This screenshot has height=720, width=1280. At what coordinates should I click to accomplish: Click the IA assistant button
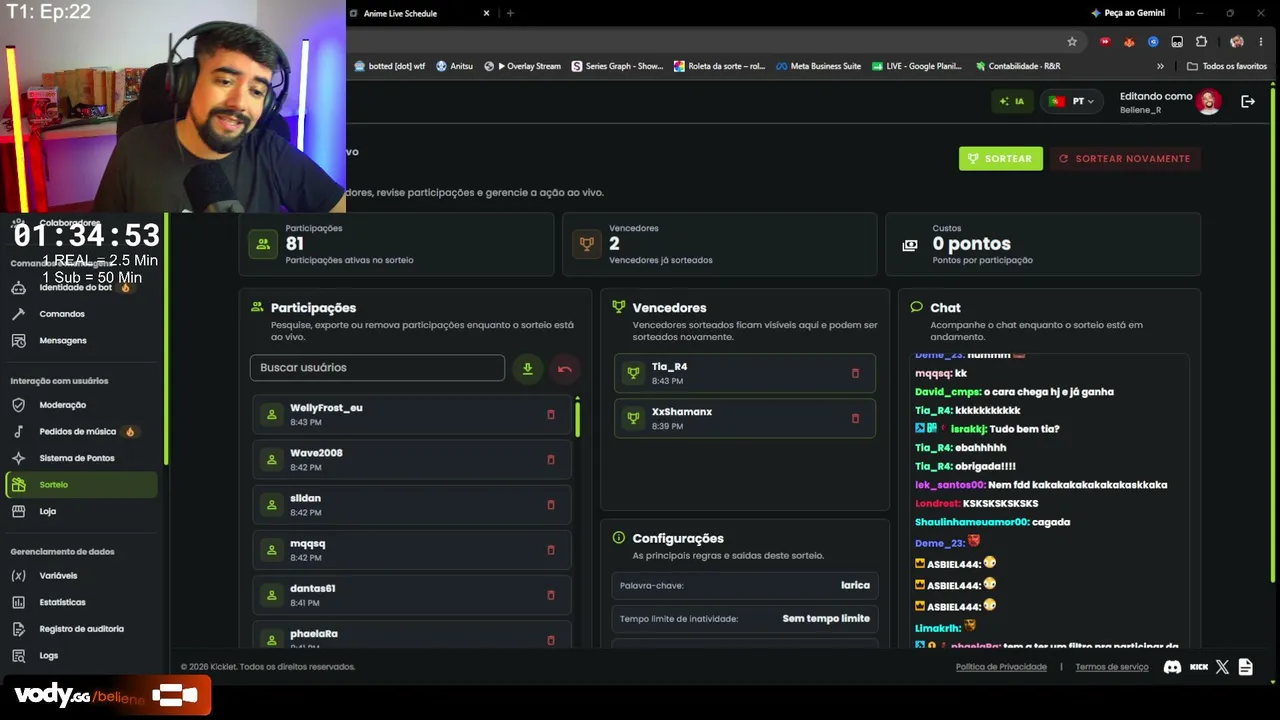pos(1012,101)
